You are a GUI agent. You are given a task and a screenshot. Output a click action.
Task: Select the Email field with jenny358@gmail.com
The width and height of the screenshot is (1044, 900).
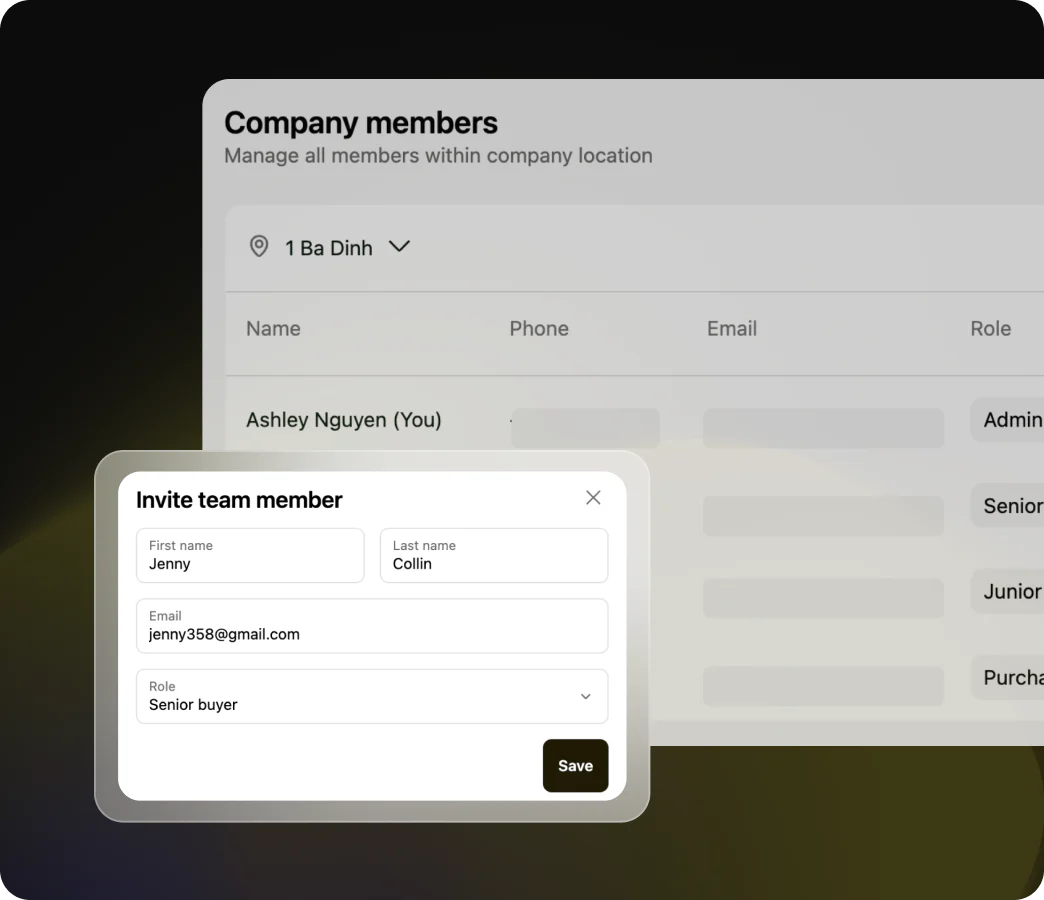(372, 626)
